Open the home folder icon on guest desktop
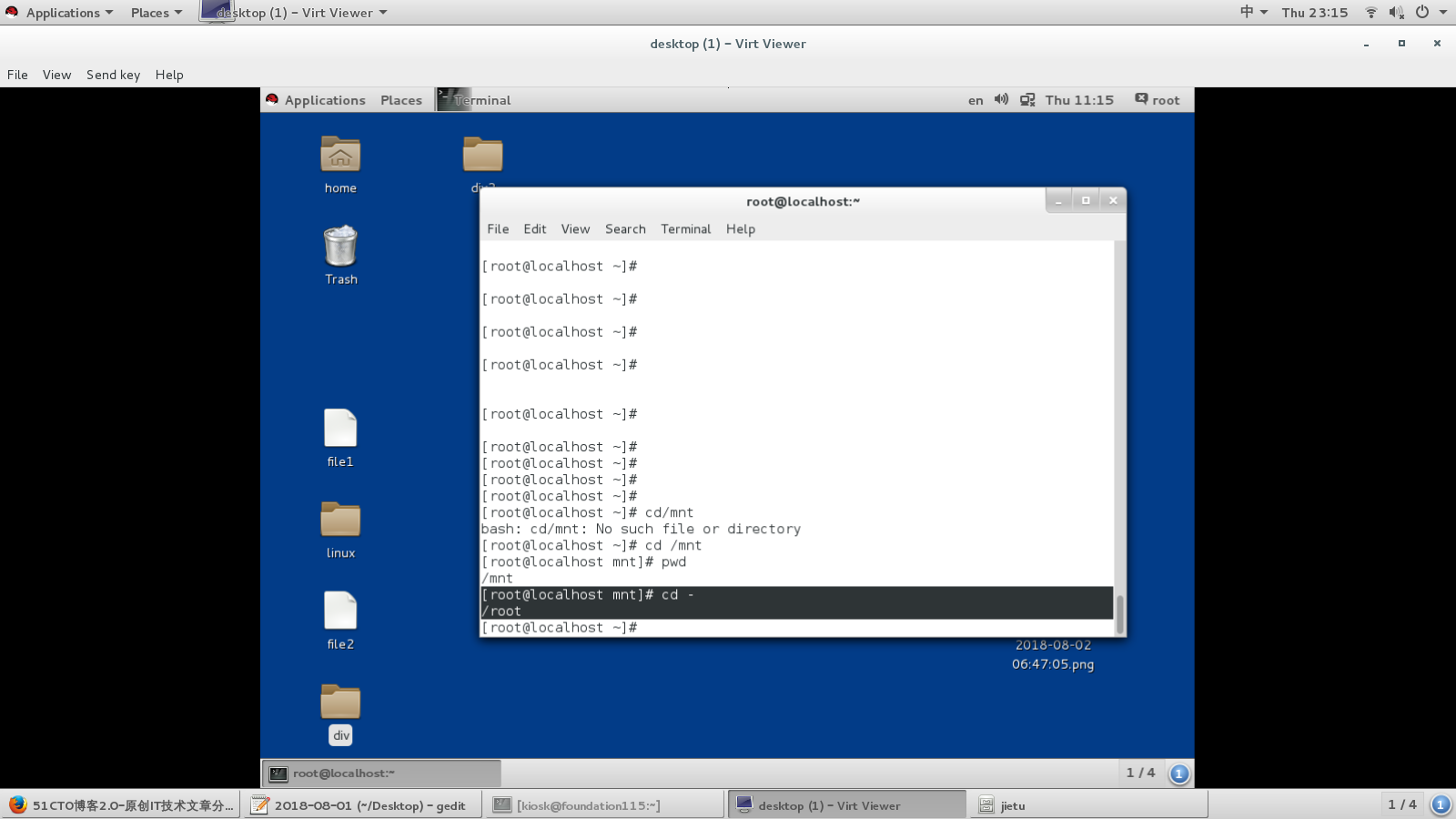This screenshot has height=819, width=1456. click(340, 156)
